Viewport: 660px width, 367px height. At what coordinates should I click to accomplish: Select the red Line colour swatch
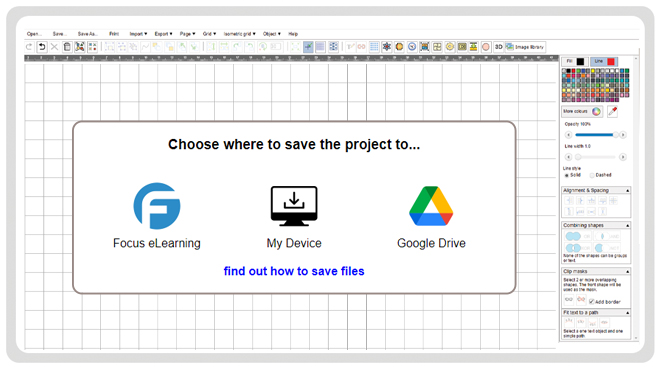(611, 61)
